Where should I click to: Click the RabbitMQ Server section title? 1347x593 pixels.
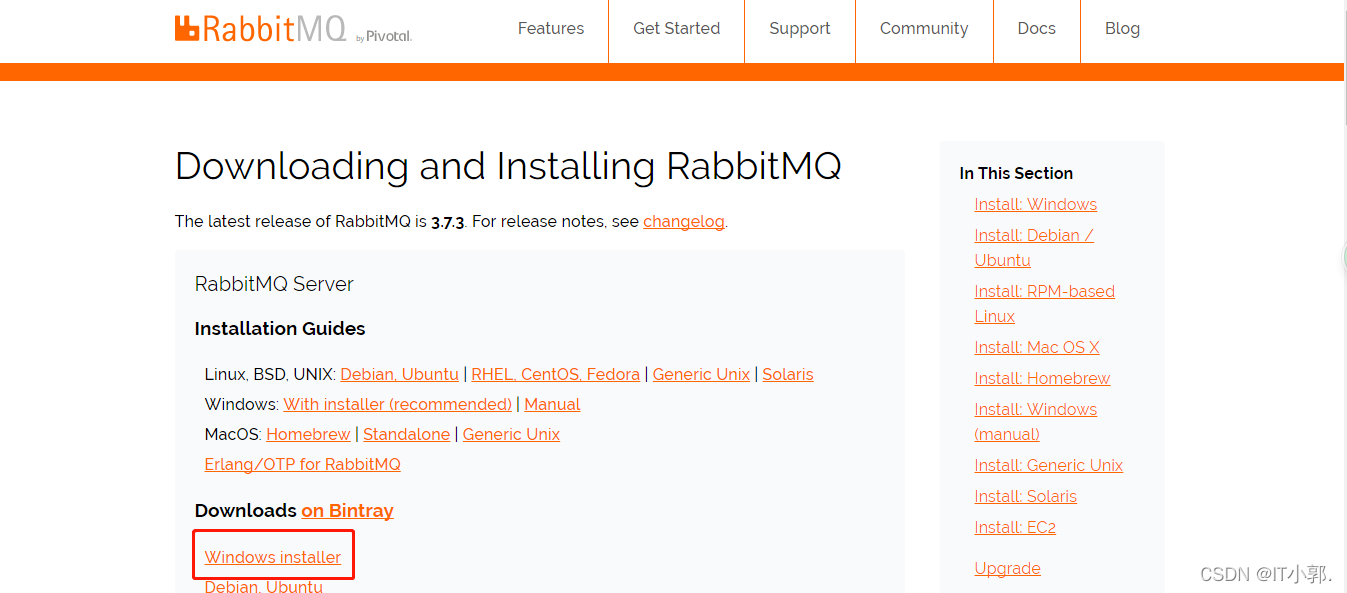pos(274,284)
